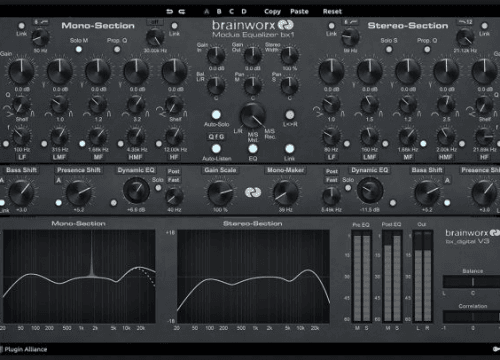
Task: Click the redo arrow icon
Action: pyautogui.click(x=182, y=12)
